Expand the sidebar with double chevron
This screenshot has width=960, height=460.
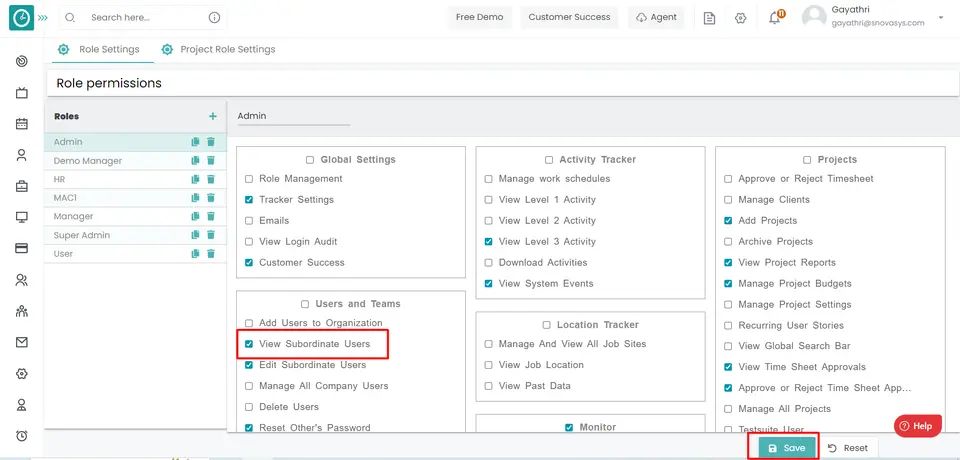click(43, 18)
